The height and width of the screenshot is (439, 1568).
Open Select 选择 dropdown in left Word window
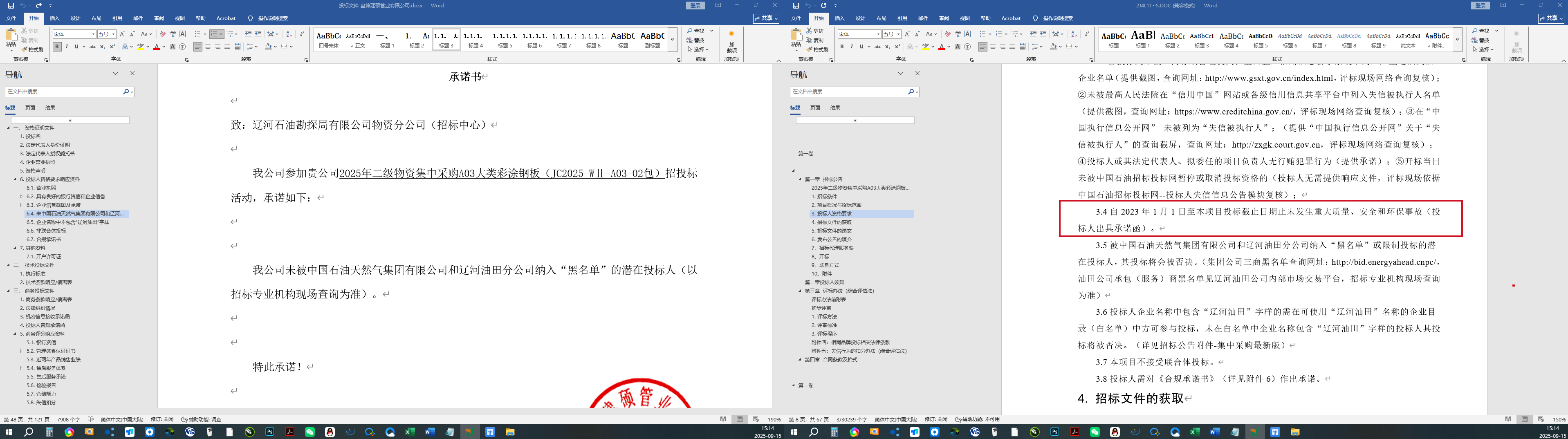pyautogui.click(x=698, y=49)
